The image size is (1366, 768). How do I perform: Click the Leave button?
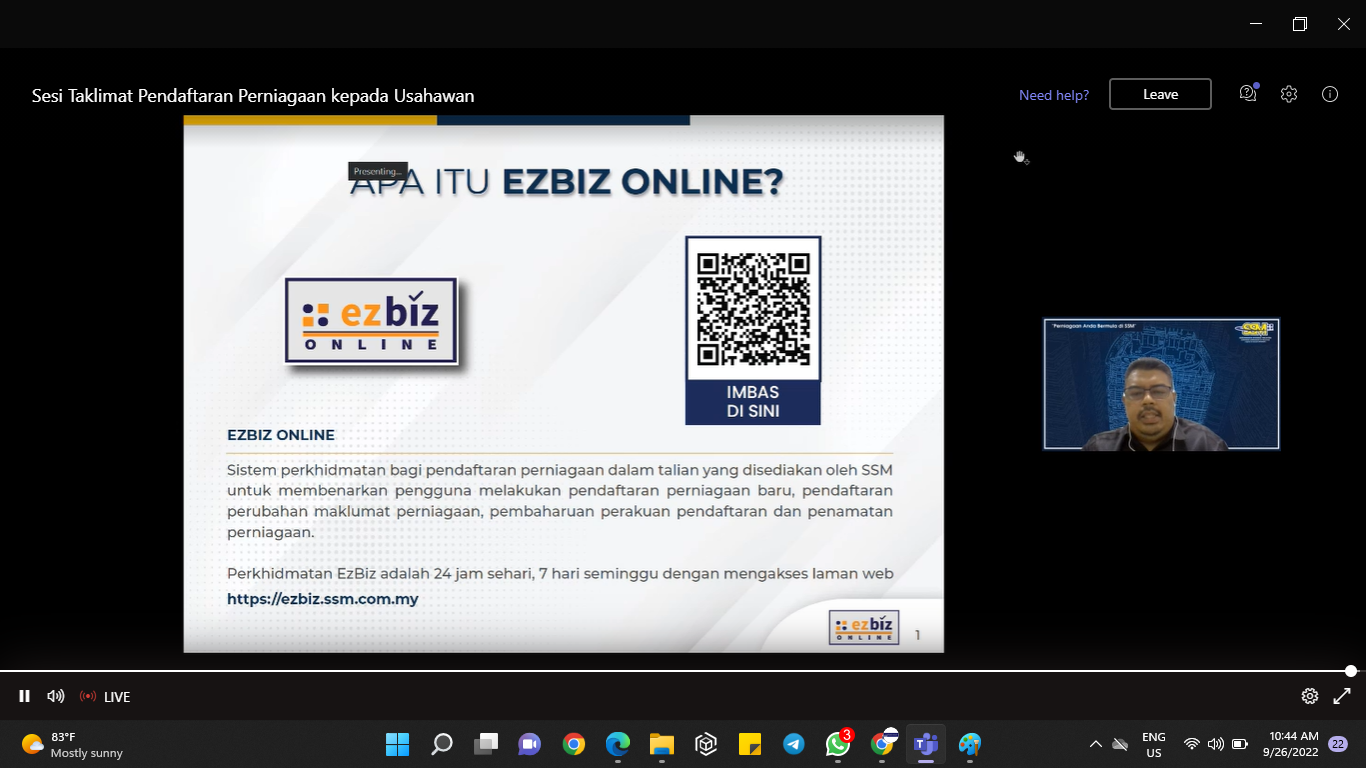(1160, 94)
